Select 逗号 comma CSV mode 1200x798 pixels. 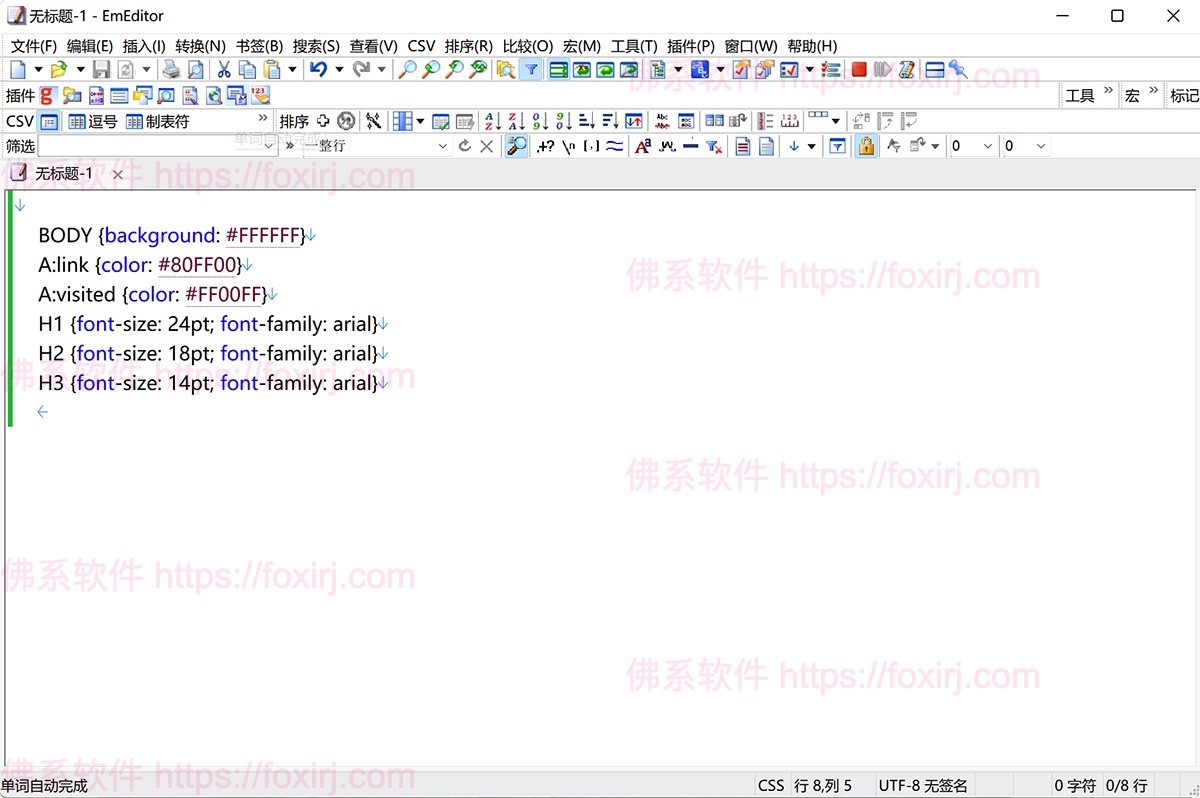pos(93,121)
